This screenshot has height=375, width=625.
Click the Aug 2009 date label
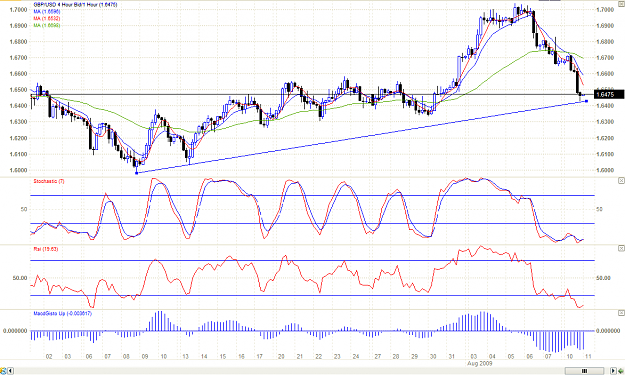(480, 363)
